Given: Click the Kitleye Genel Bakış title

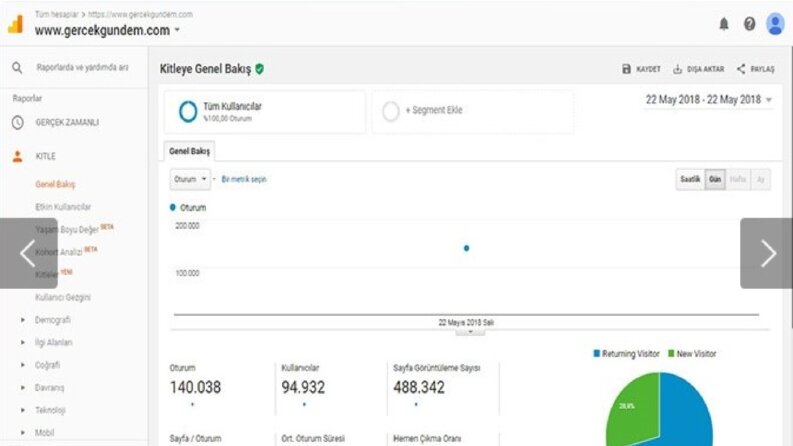Looking at the screenshot, I should (205, 69).
